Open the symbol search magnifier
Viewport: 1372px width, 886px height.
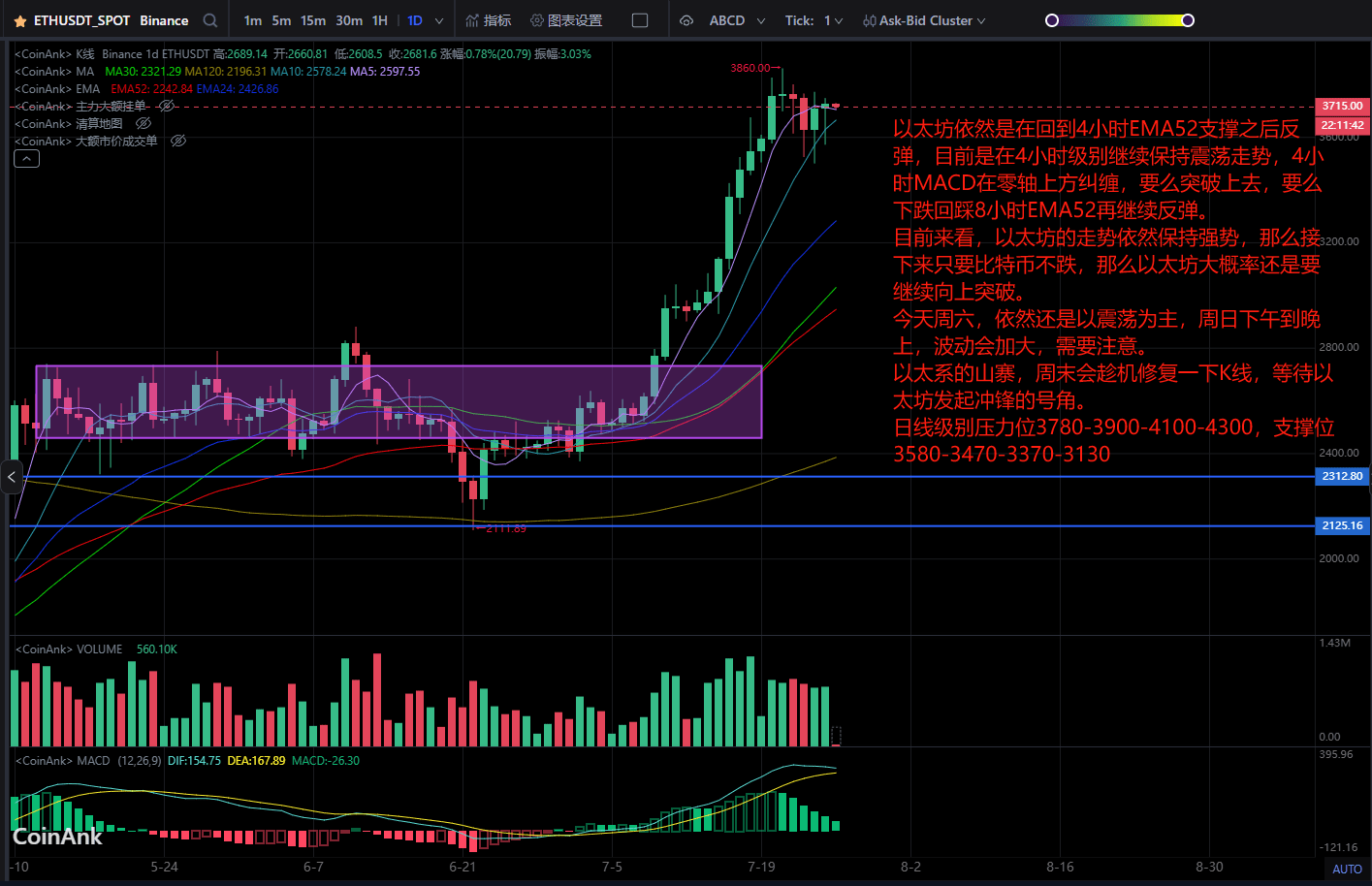tap(210, 20)
